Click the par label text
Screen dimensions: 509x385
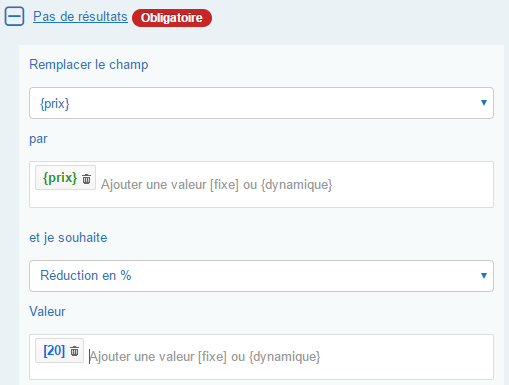[x=38, y=139]
